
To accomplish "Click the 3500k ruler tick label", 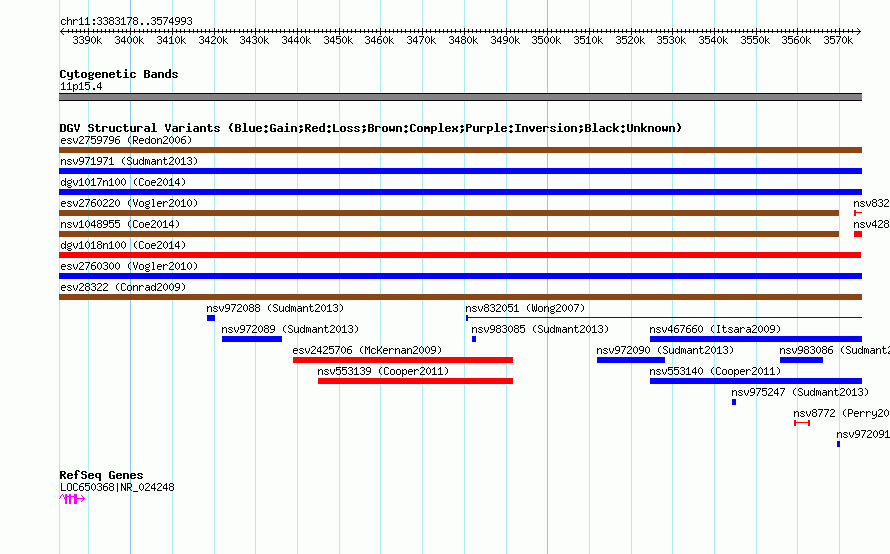I will (546, 41).
